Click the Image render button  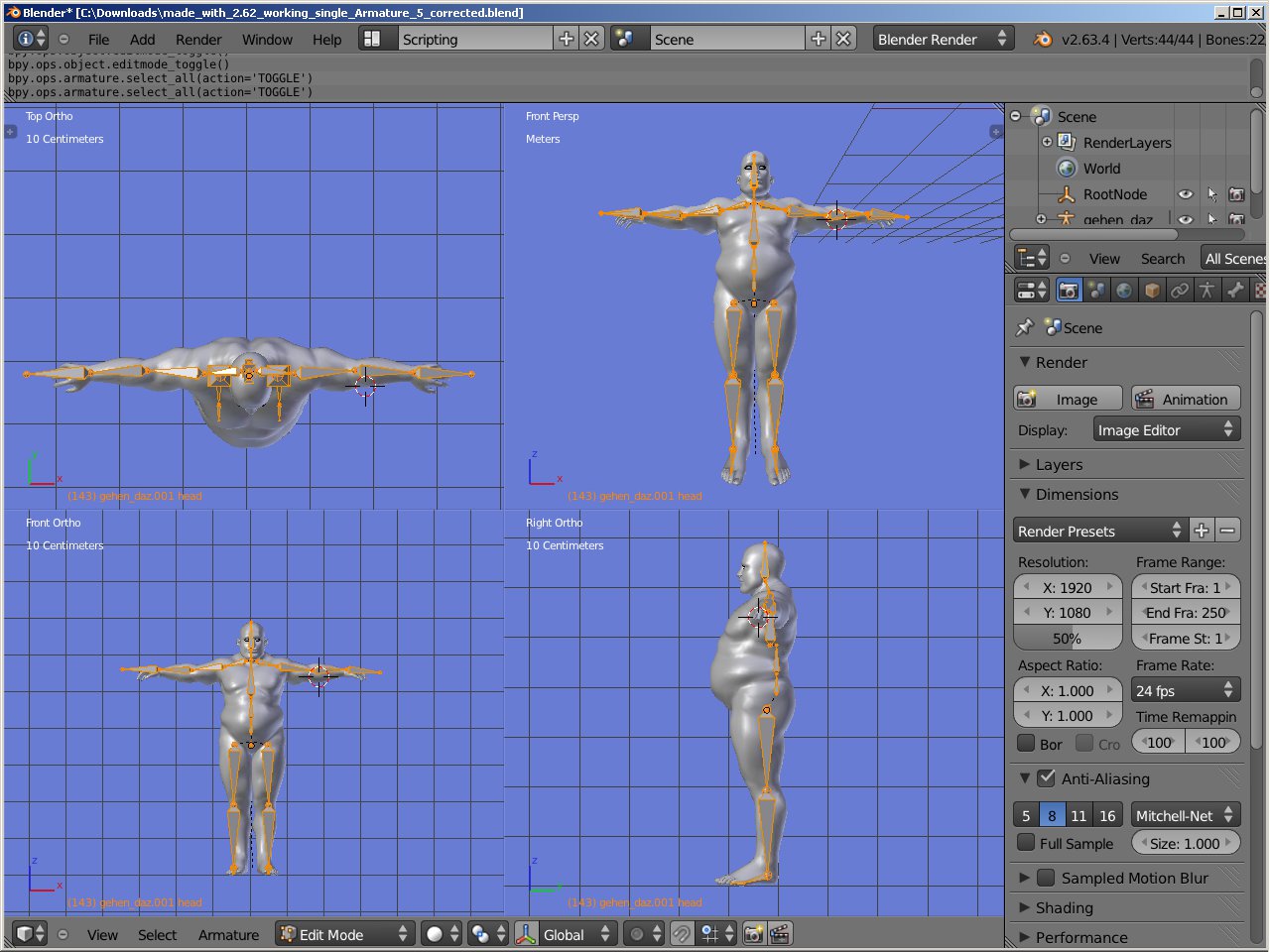(x=1068, y=399)
